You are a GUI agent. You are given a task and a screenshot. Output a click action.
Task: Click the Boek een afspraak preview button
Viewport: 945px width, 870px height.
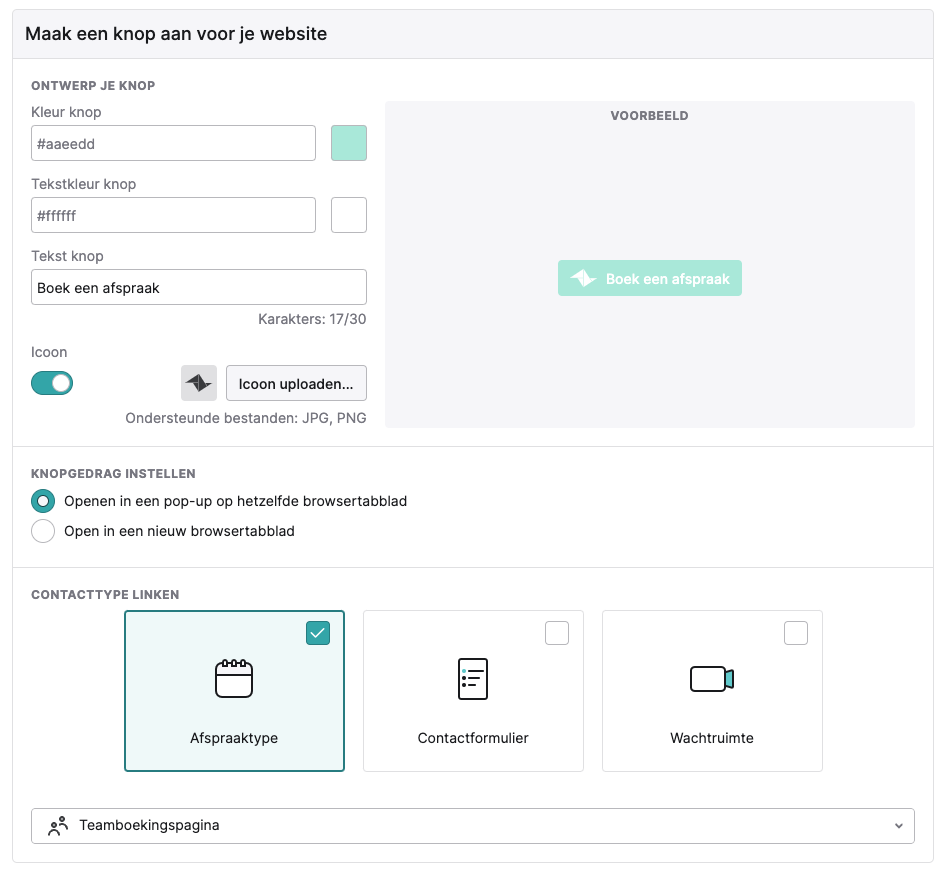(x=650, y=278)
